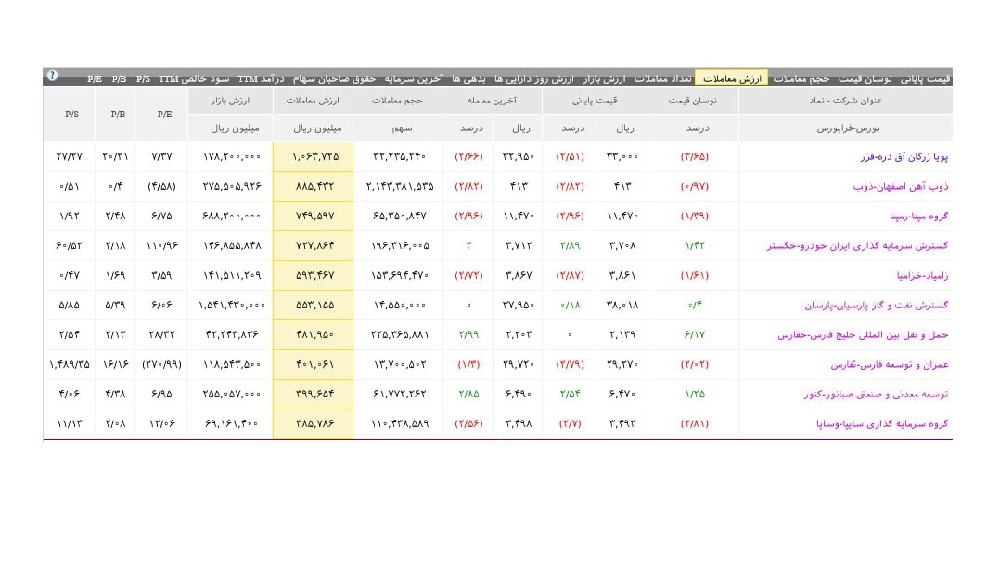Open the سود خالص TTM tab

[x=193, y=78]
